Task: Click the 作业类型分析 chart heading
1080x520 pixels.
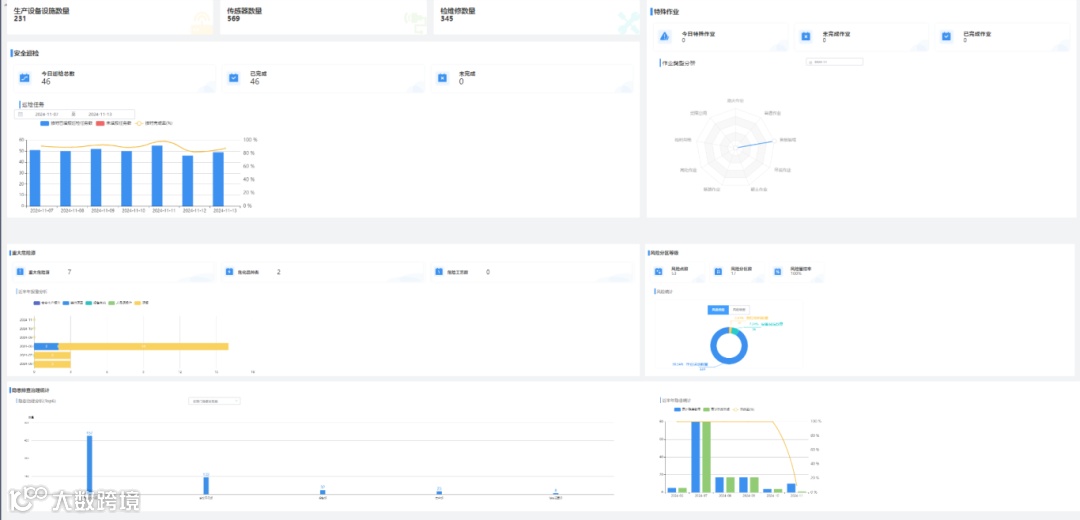Action: coord(679,63)
